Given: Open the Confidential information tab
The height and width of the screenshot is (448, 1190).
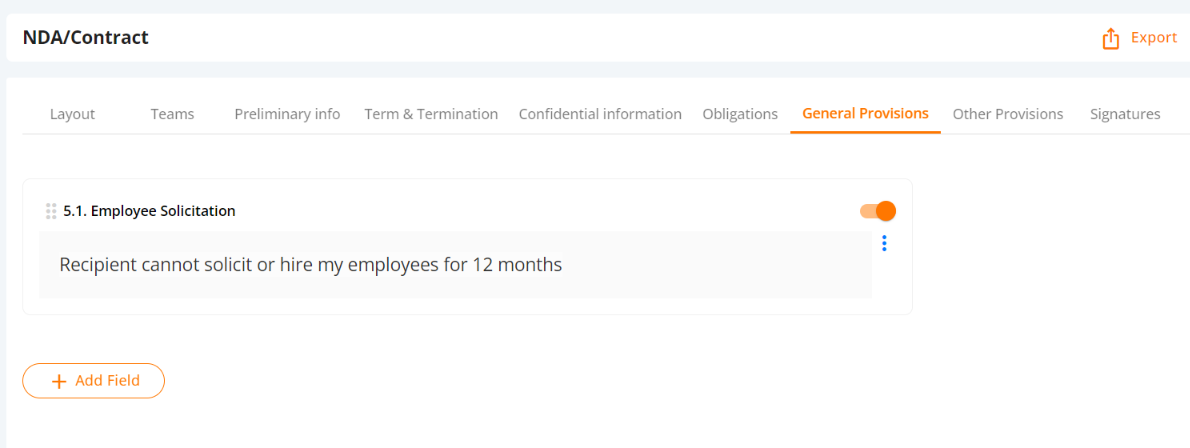Looking at the screenshot, I should (x=600, y=115).
